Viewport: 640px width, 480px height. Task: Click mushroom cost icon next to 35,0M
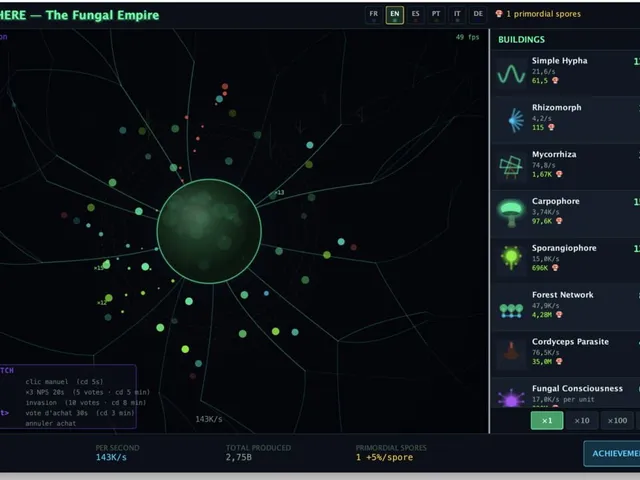pyautogui.click(x=559, y=361)
